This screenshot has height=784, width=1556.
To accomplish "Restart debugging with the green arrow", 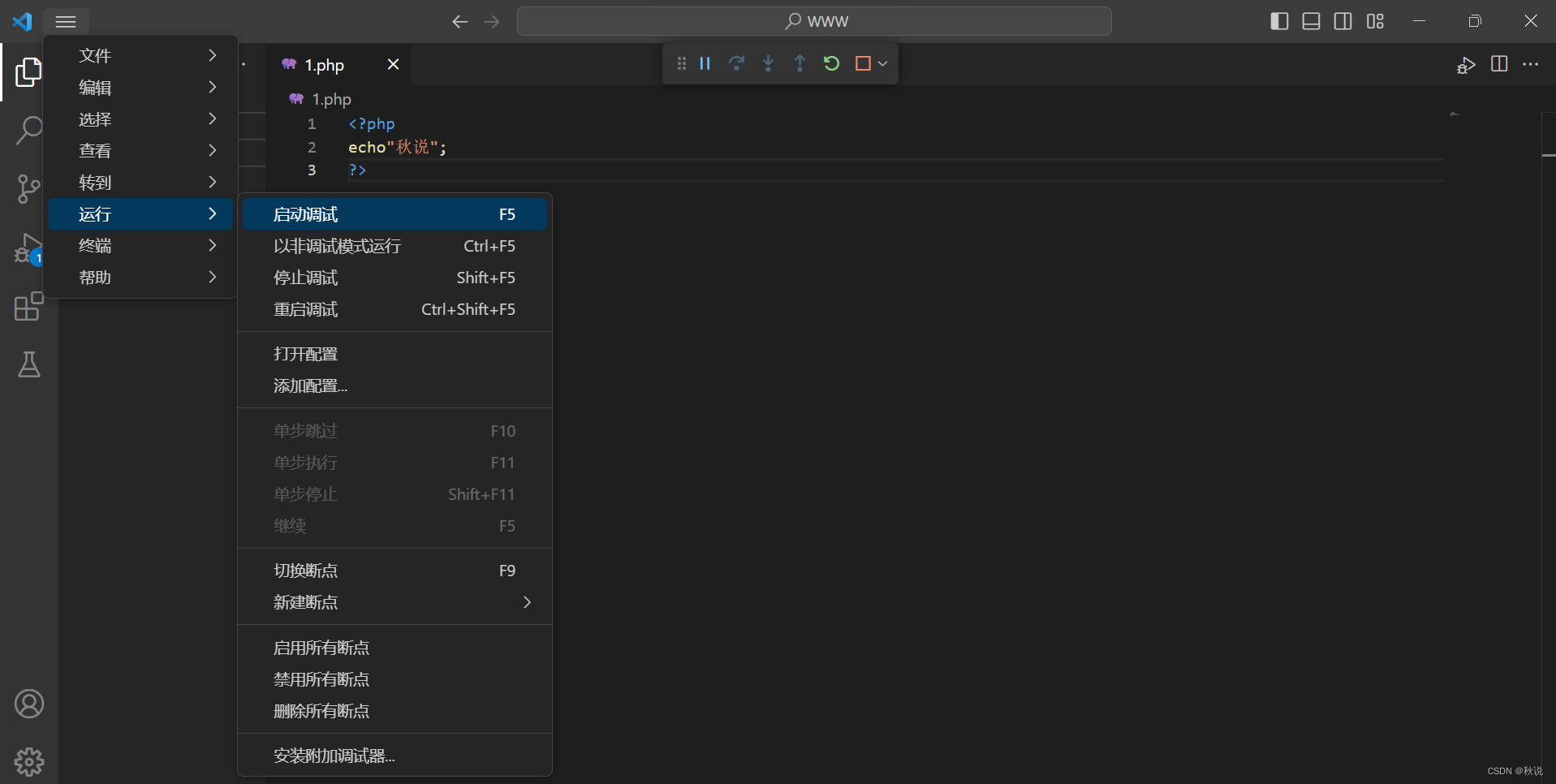I will (831, 63).
